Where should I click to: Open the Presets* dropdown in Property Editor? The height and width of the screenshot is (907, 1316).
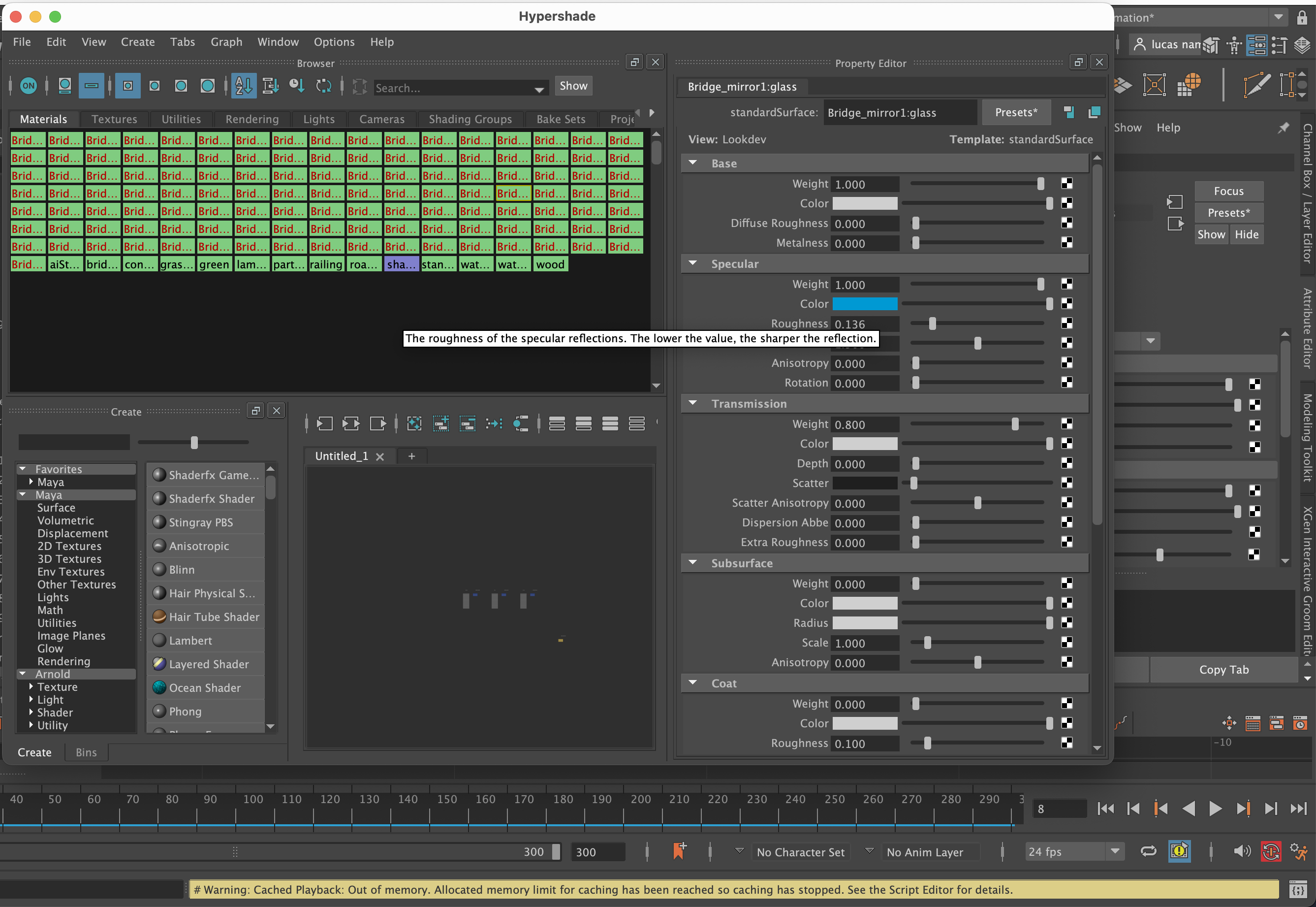click(1016, 112)
